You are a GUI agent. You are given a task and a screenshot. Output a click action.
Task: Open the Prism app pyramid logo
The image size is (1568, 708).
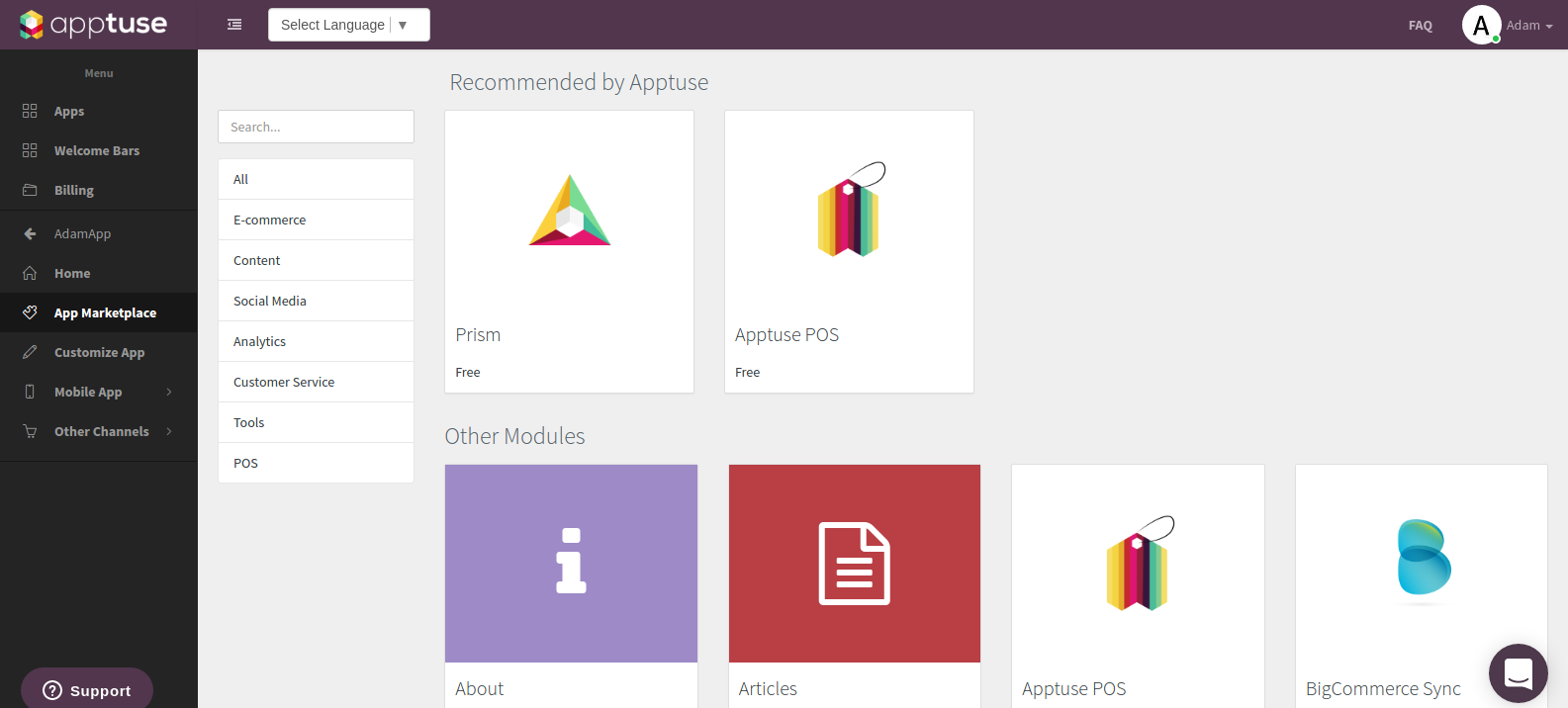point(570,211)
